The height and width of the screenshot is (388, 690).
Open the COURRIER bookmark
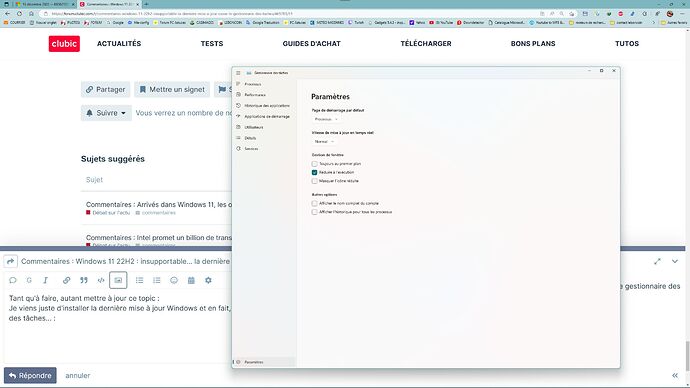point(15,22)
